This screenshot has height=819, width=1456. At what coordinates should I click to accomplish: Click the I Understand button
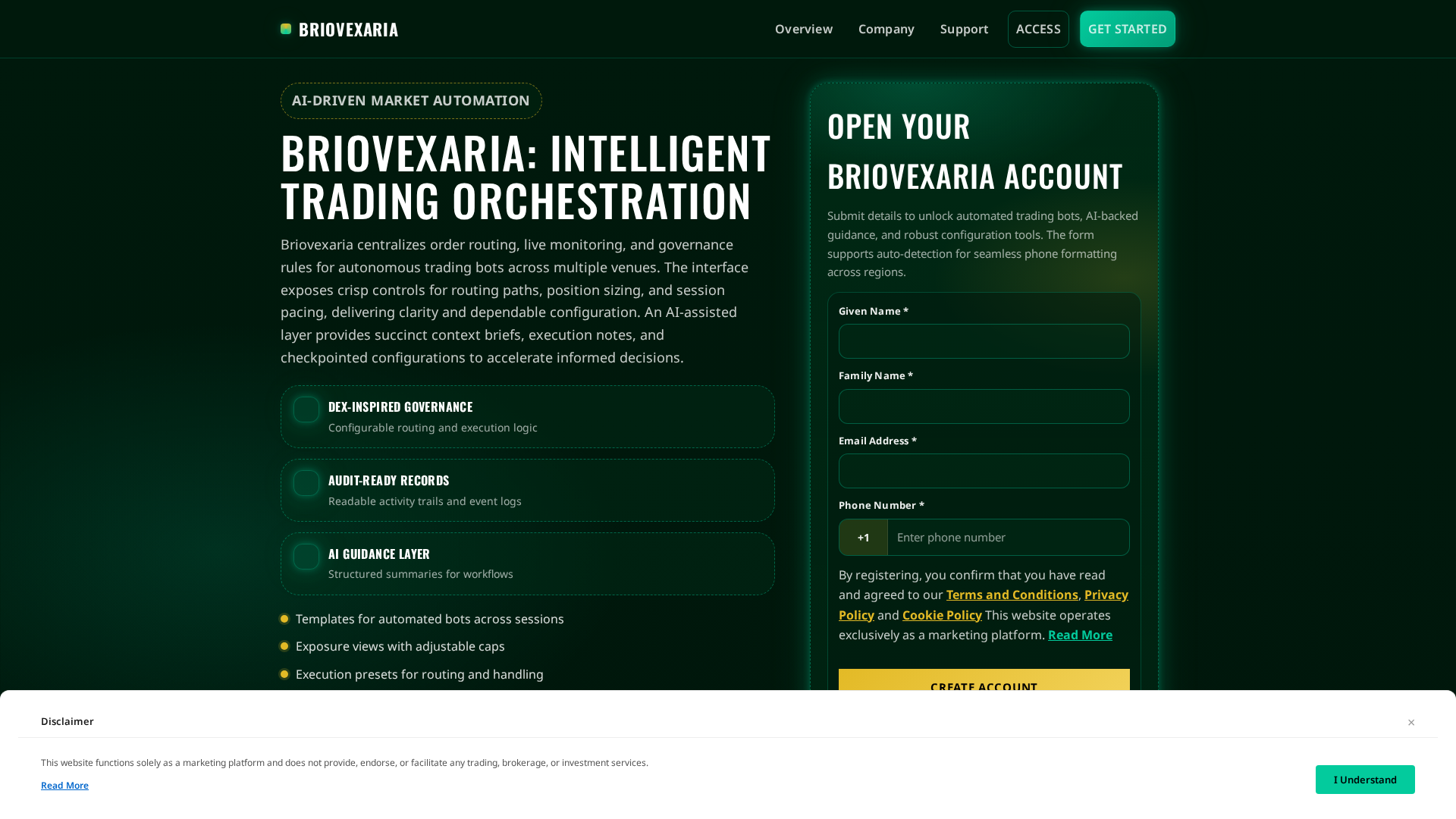[x=1365, y=780]
